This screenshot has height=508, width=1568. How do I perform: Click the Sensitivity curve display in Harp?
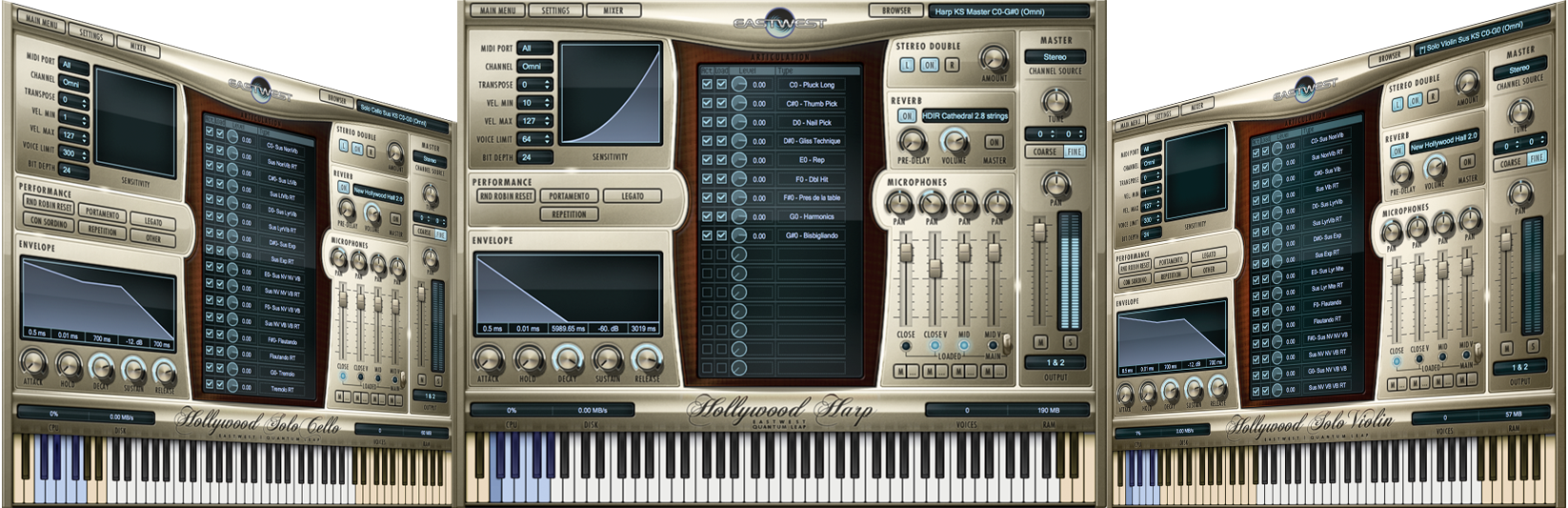tap(610, 94)
